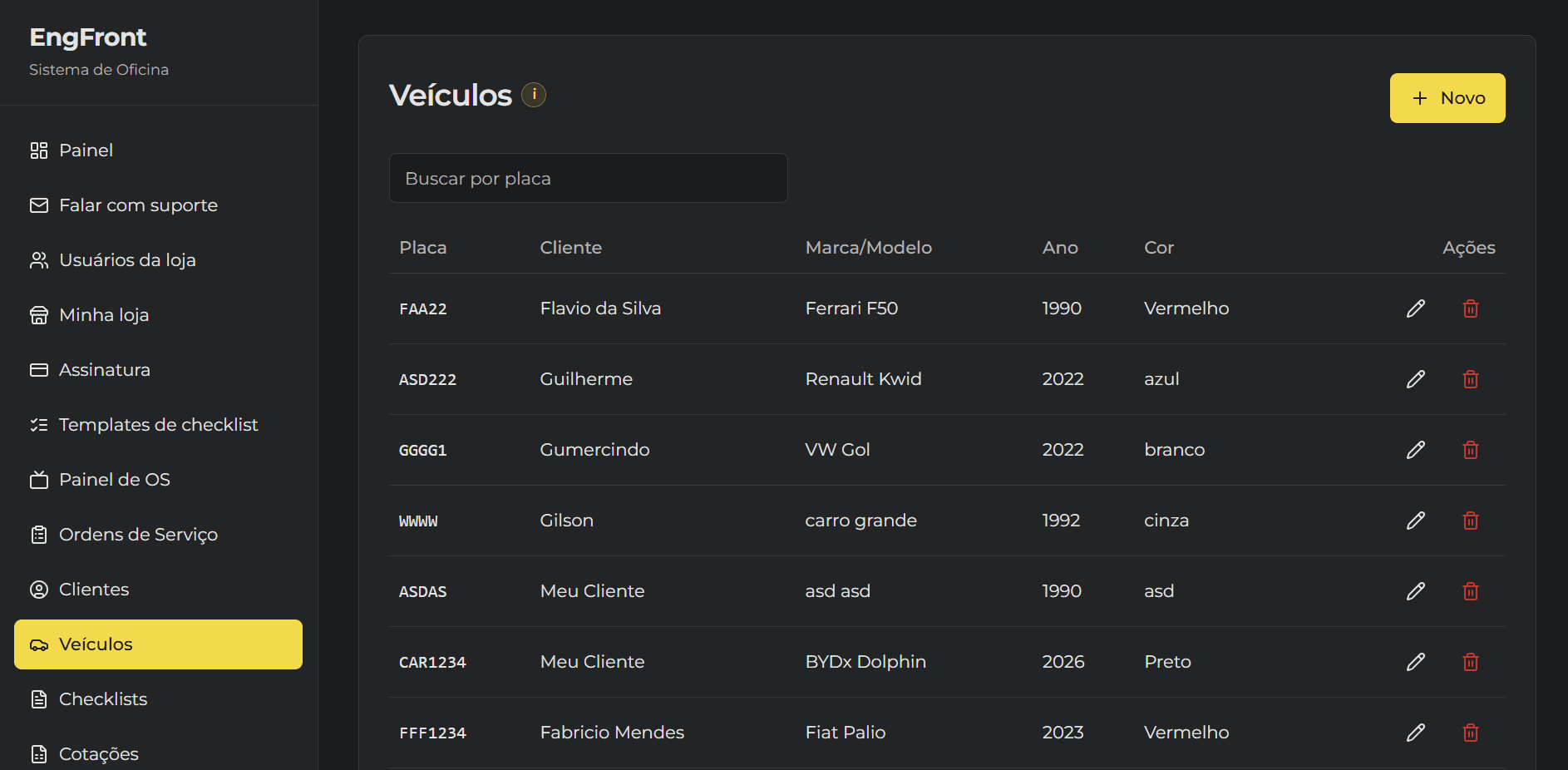Viewport: 1568px width, 770px height.
Task: Open the Cotações section
Action: (x=98, y=753)
